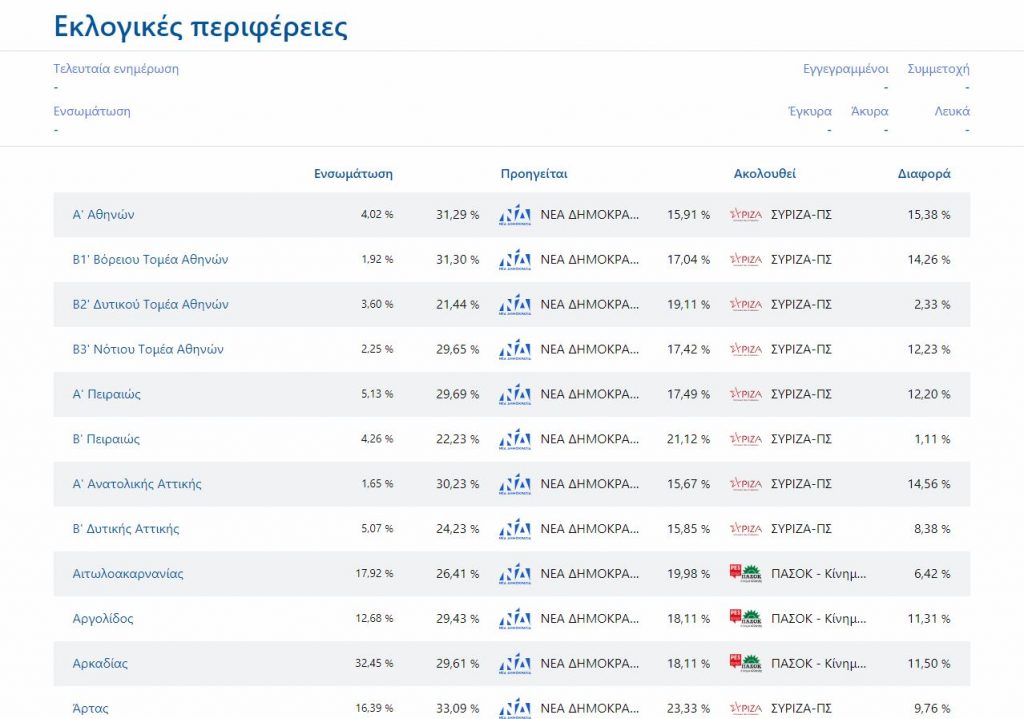Open Β1' Βόρειου Τομέα Αθηνών results
The image size is (1024, 719).
tap(150, 260)
